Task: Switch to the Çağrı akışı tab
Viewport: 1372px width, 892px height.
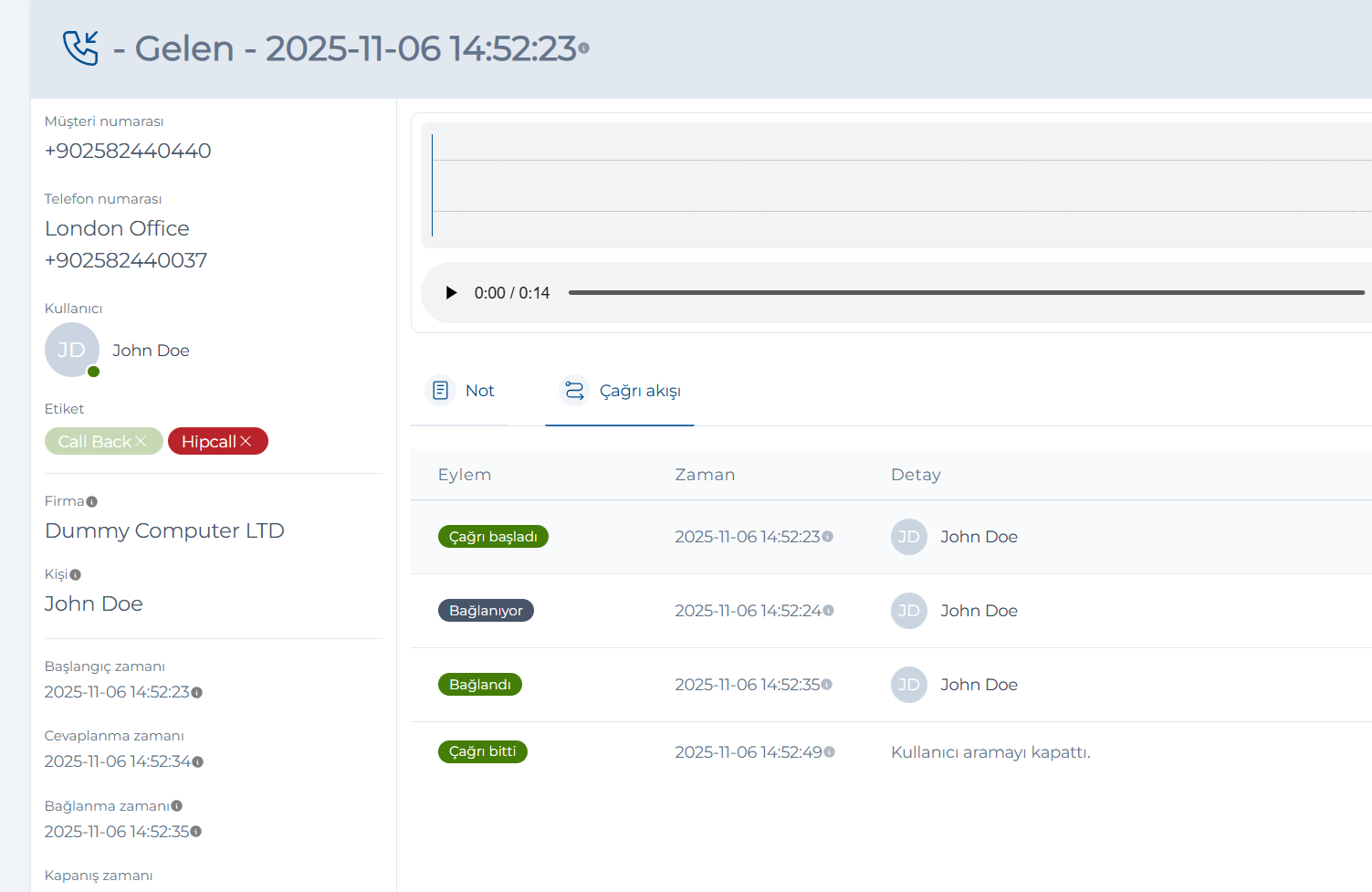Action: point(621,391)
